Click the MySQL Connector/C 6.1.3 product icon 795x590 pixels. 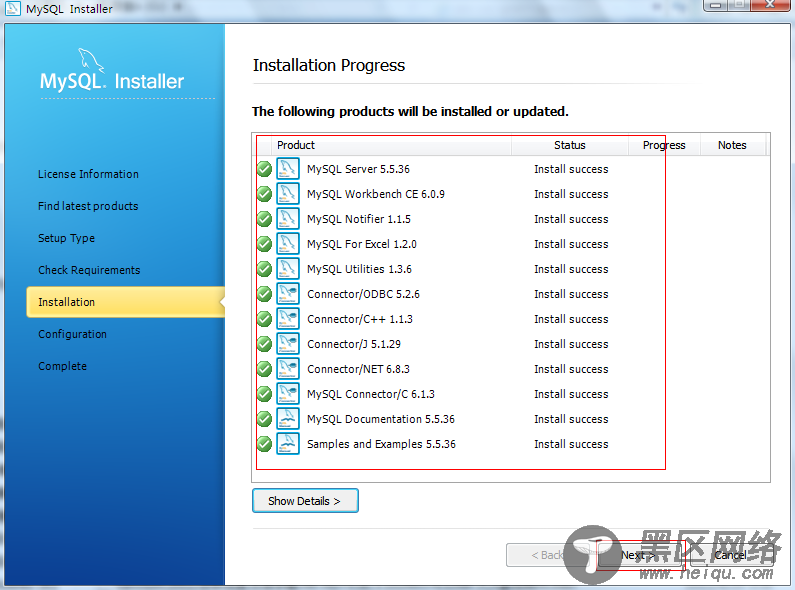click(x=287, y=394)
